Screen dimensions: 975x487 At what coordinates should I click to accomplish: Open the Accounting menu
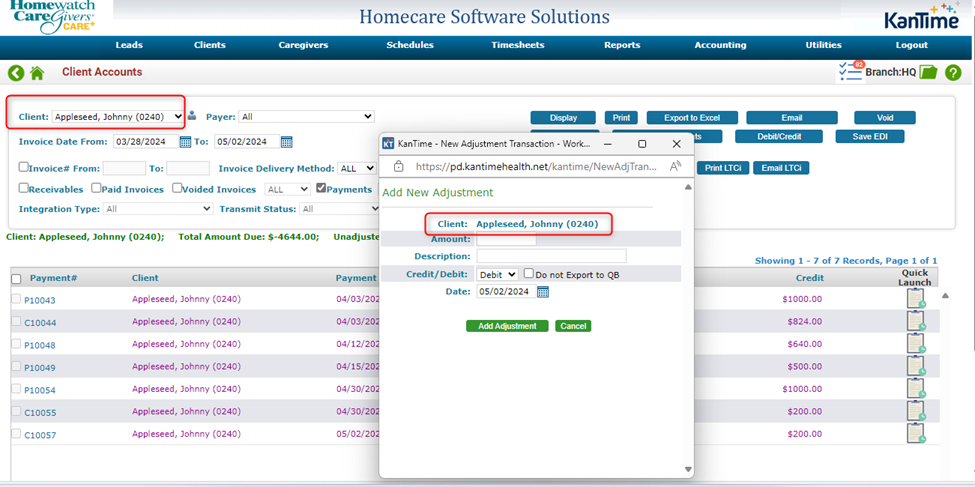point(720,45)
